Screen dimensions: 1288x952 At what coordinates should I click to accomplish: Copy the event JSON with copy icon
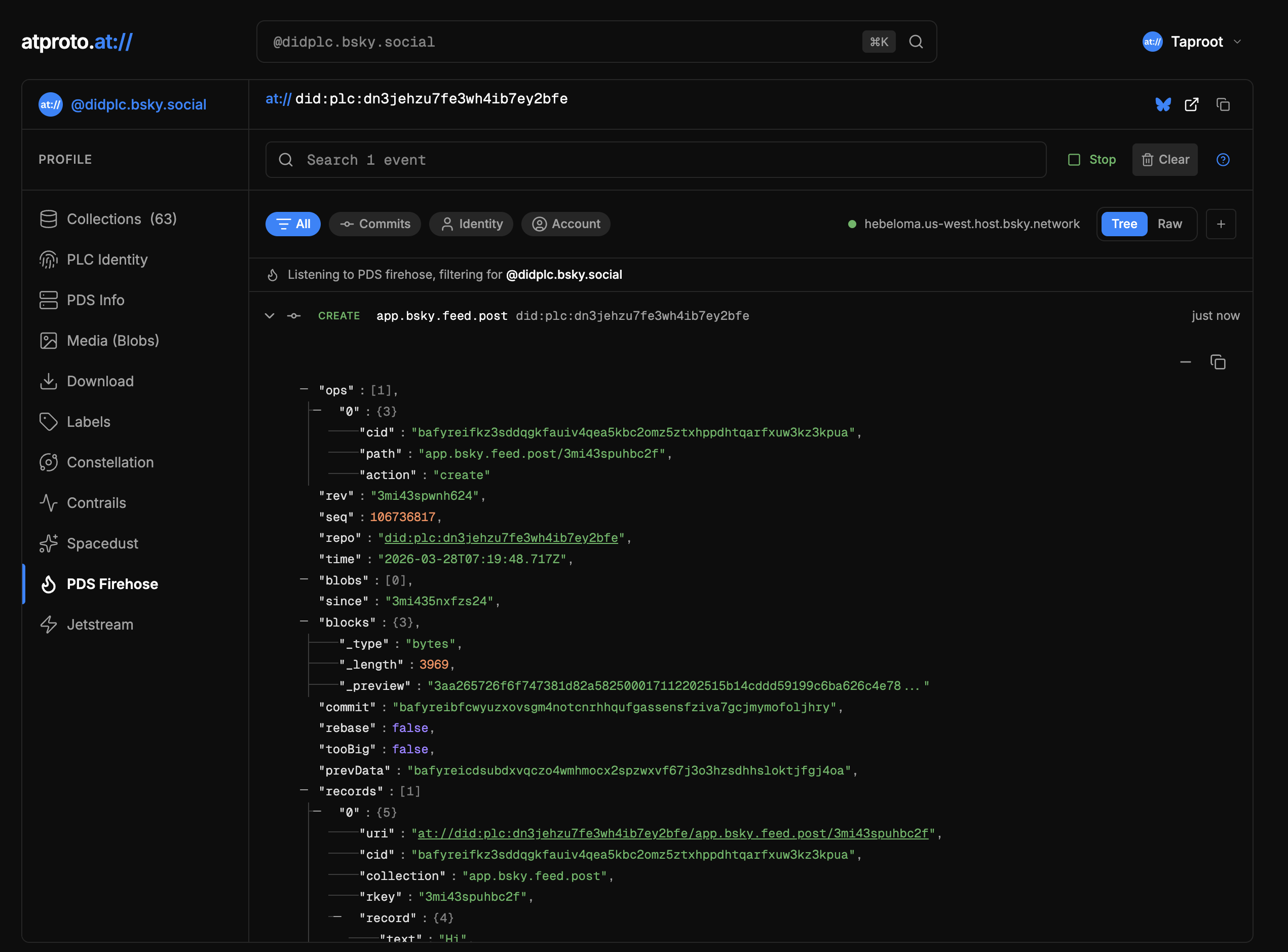[x=1217, y=362]
